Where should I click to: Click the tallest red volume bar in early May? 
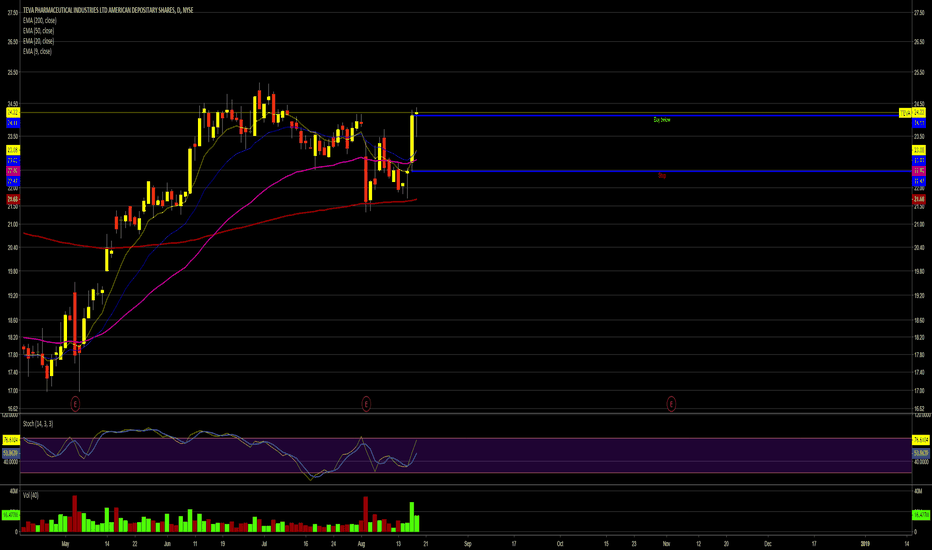tap(75, 514)
